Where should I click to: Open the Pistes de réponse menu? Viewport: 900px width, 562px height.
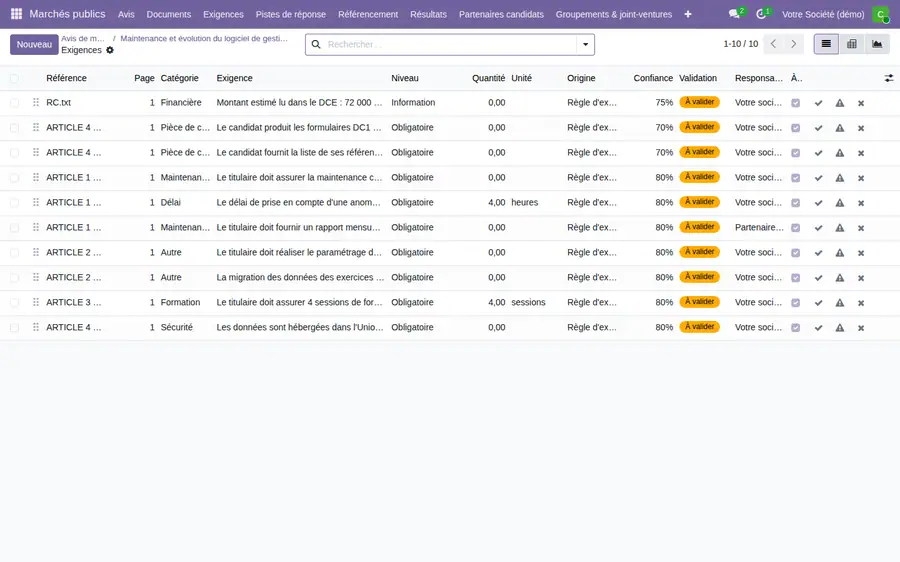[x=290, y=14]
